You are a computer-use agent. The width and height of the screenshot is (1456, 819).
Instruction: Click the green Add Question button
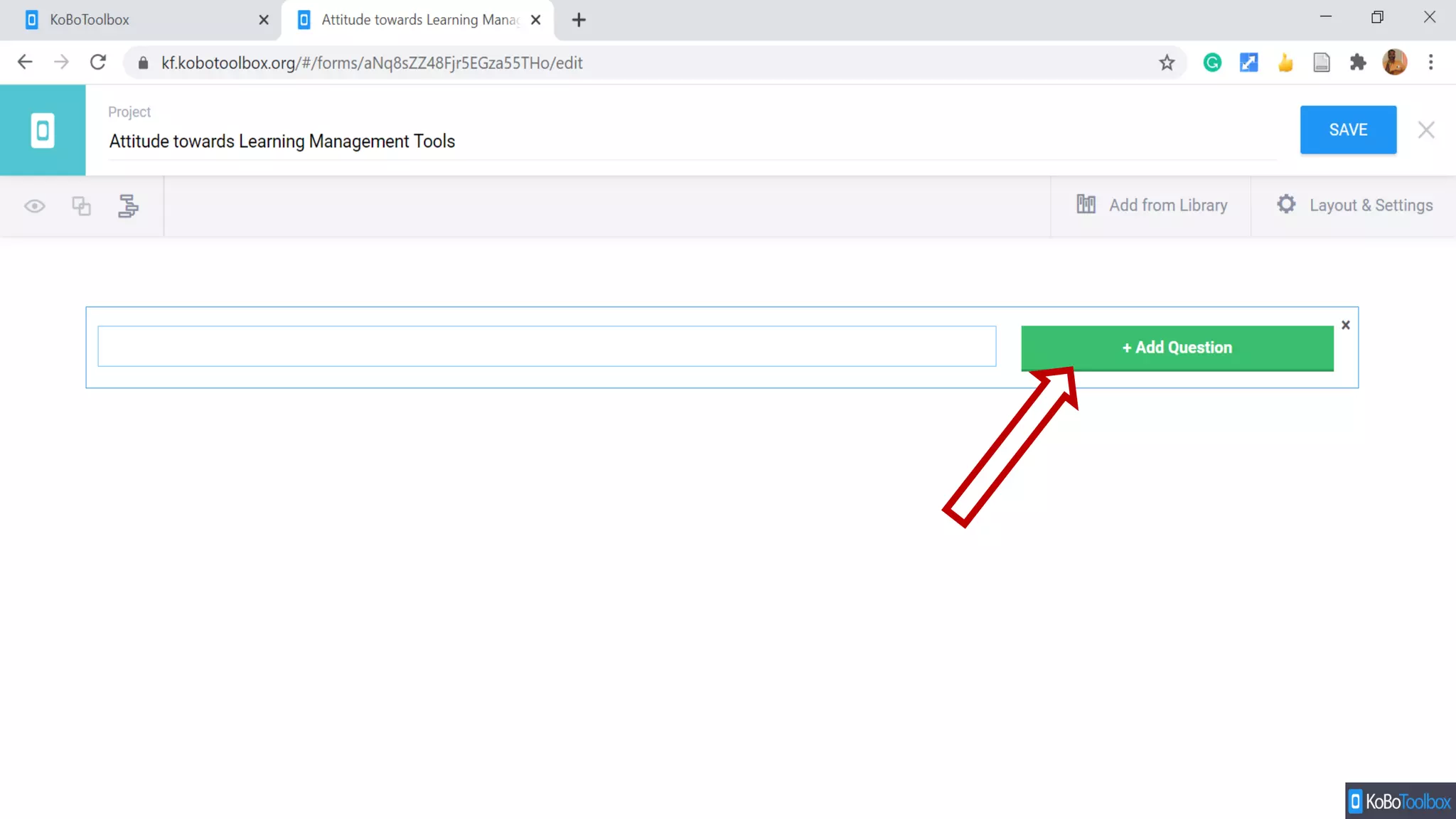click(x=1177, y=348)
